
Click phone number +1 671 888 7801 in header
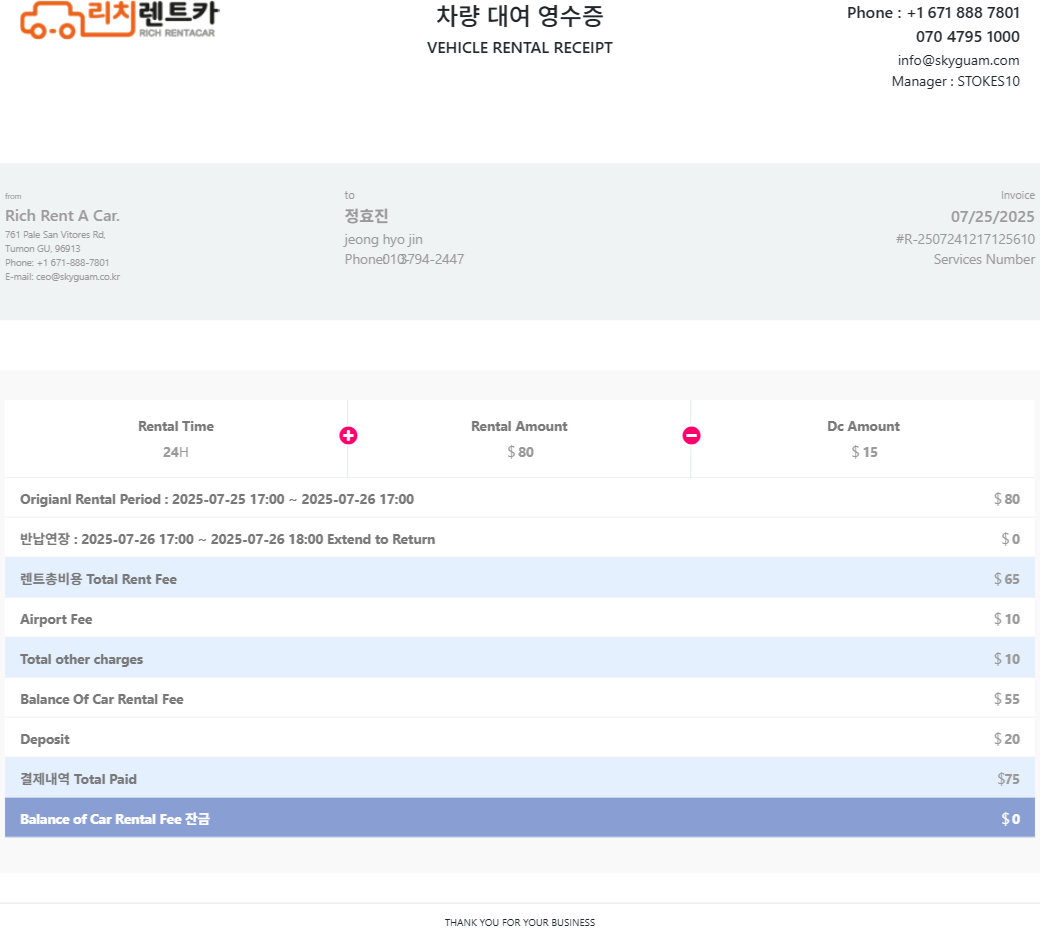pos(963,13)
